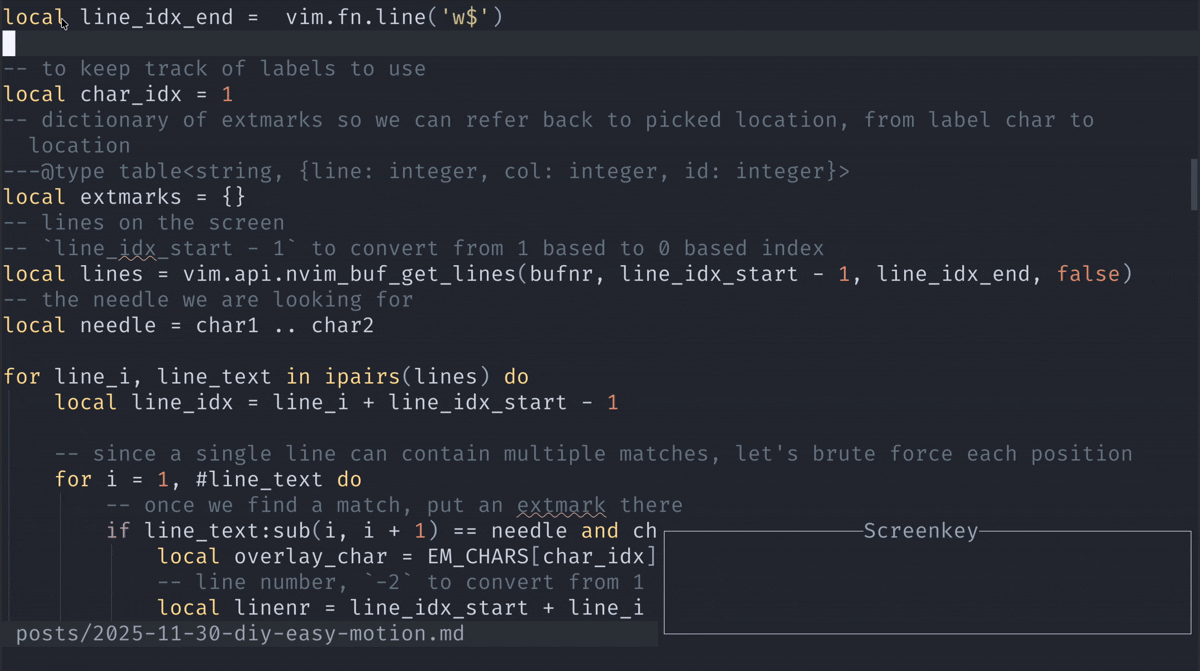Click the statusline file path diy-easy-motion.md
Viewport: 1200px width, 671px height.
(x=240, y=634)
